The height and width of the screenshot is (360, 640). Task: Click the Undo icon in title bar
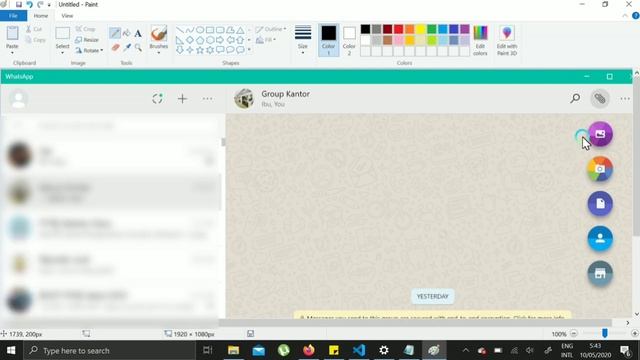coord(29,4)
